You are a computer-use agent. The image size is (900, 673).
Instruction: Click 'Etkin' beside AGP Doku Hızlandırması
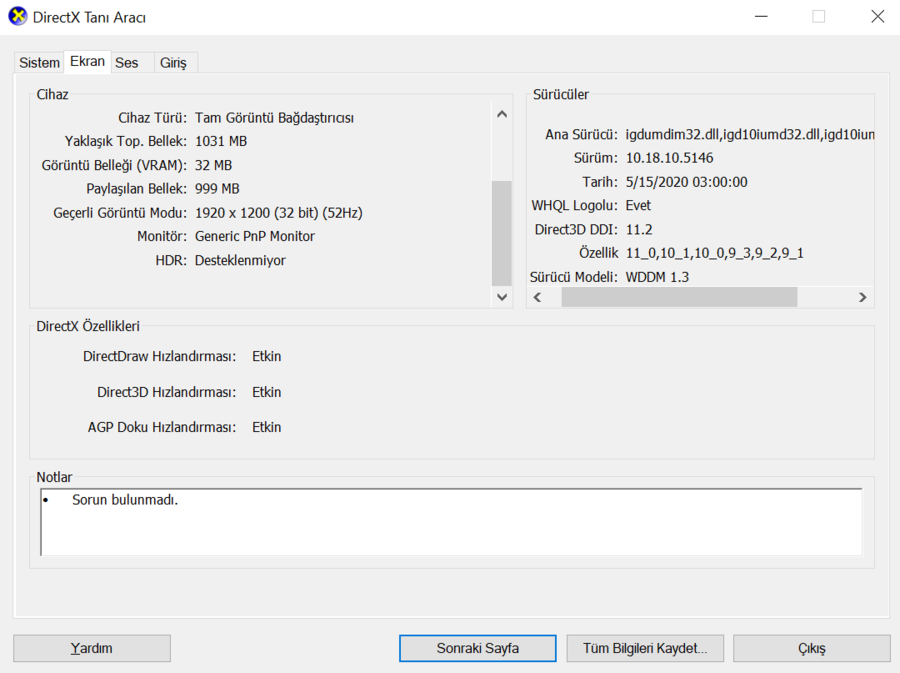click(266, 427)
